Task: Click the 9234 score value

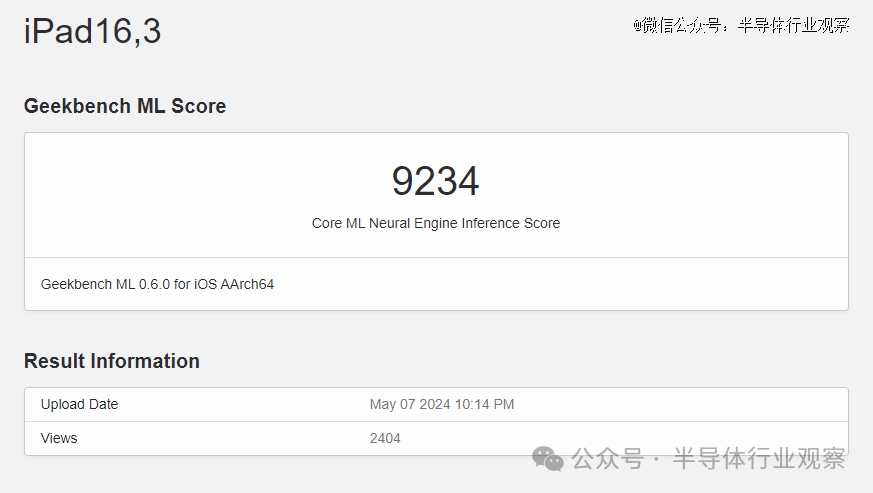Action: pyautogui.click(x=435, y=181)
